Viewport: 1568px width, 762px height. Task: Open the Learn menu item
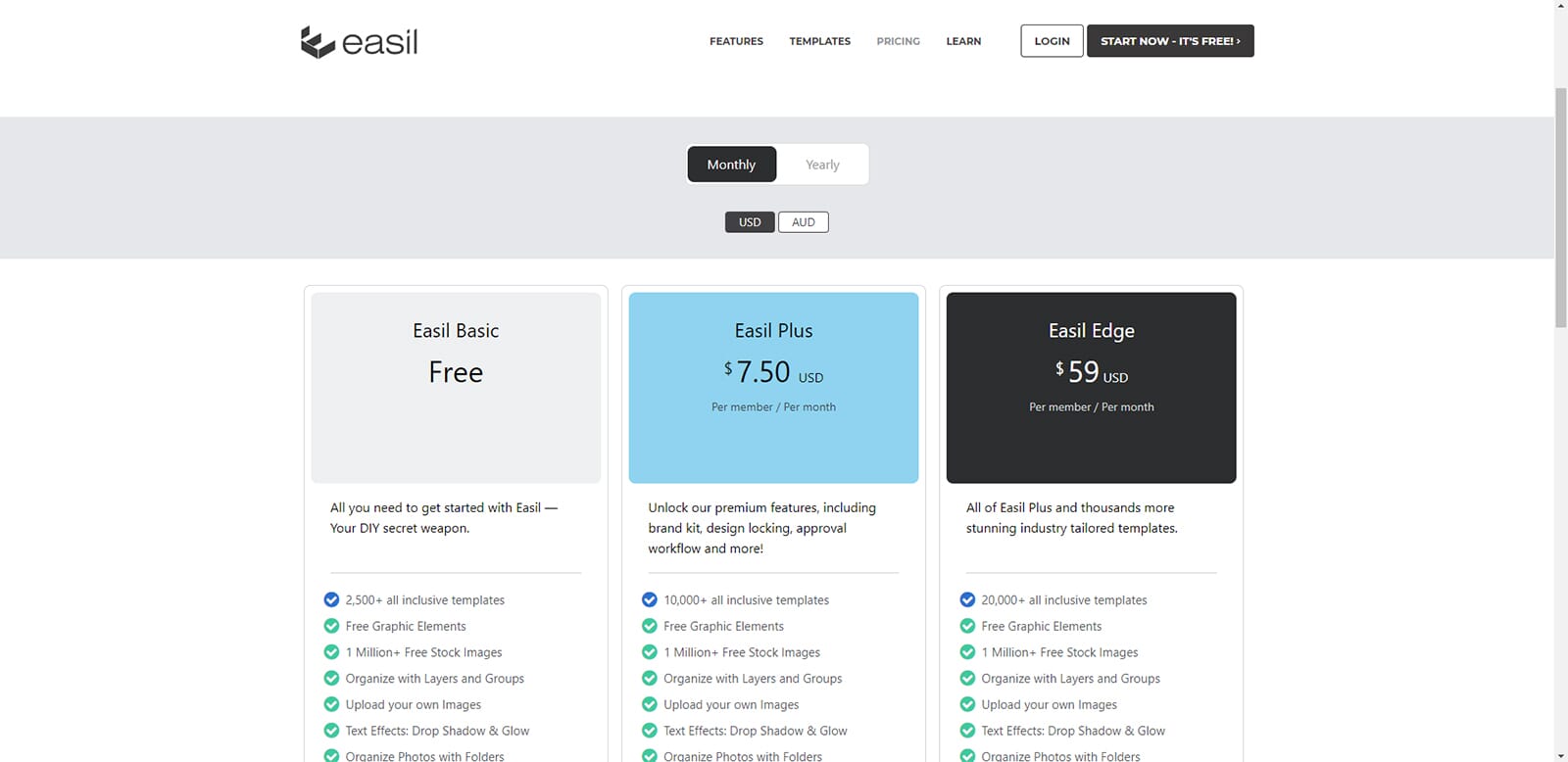963,41
